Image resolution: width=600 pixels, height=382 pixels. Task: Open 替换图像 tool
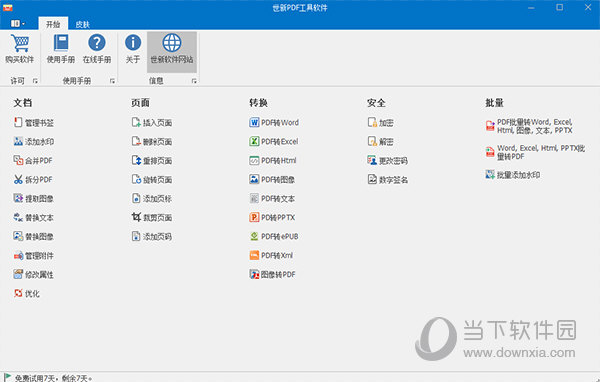[x=34, y=237]
